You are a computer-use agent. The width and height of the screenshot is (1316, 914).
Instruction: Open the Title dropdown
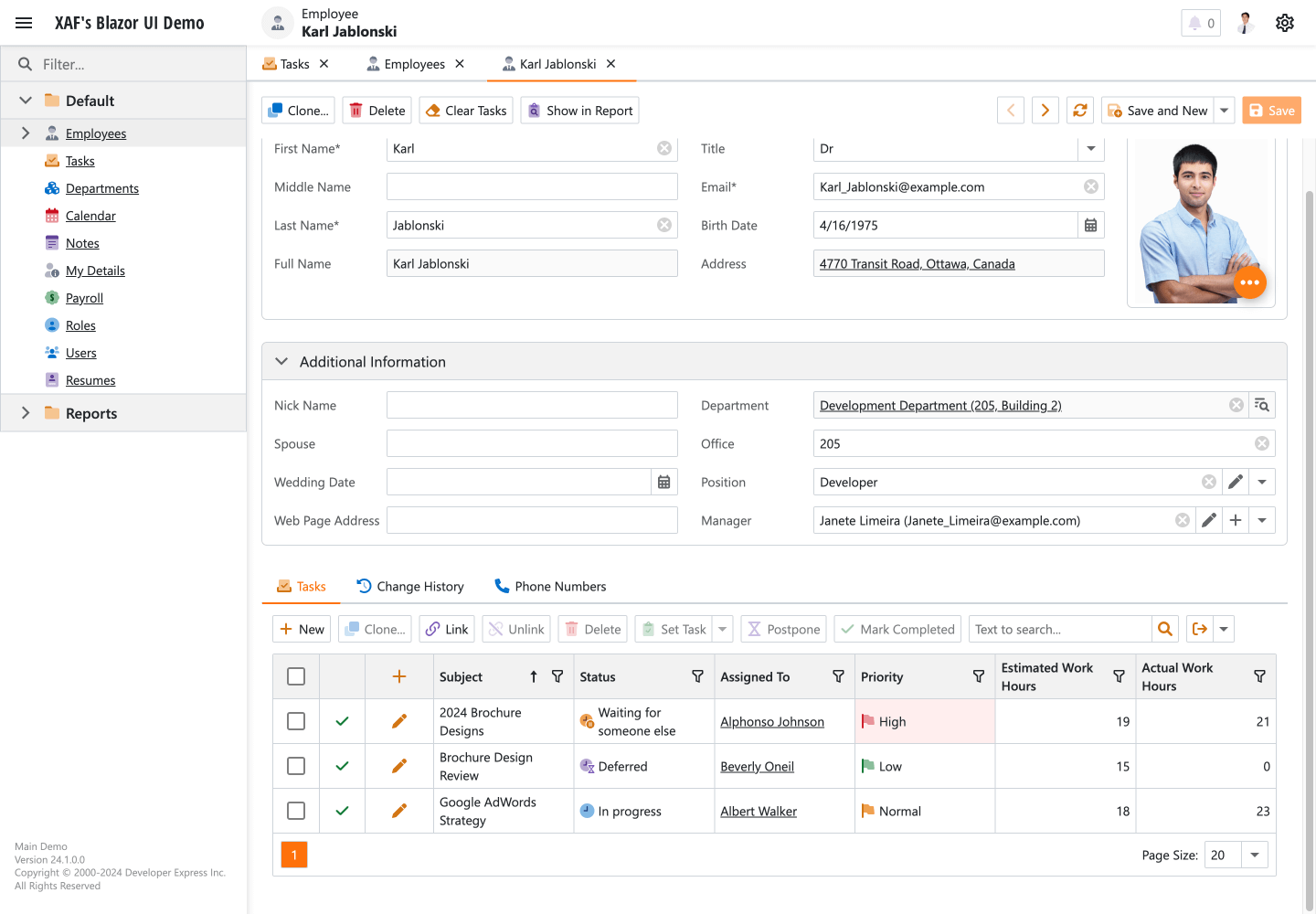tap(1090, 149)
